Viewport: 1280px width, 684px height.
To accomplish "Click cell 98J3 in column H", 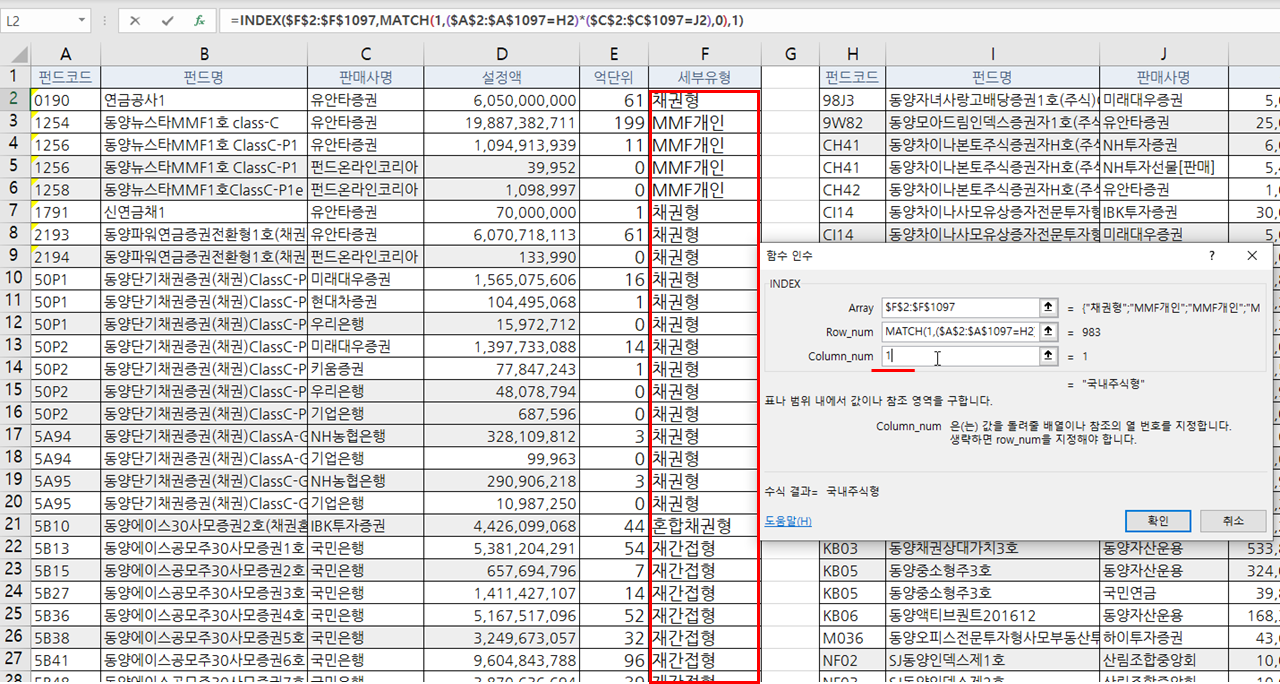I will tap(852, 100).
